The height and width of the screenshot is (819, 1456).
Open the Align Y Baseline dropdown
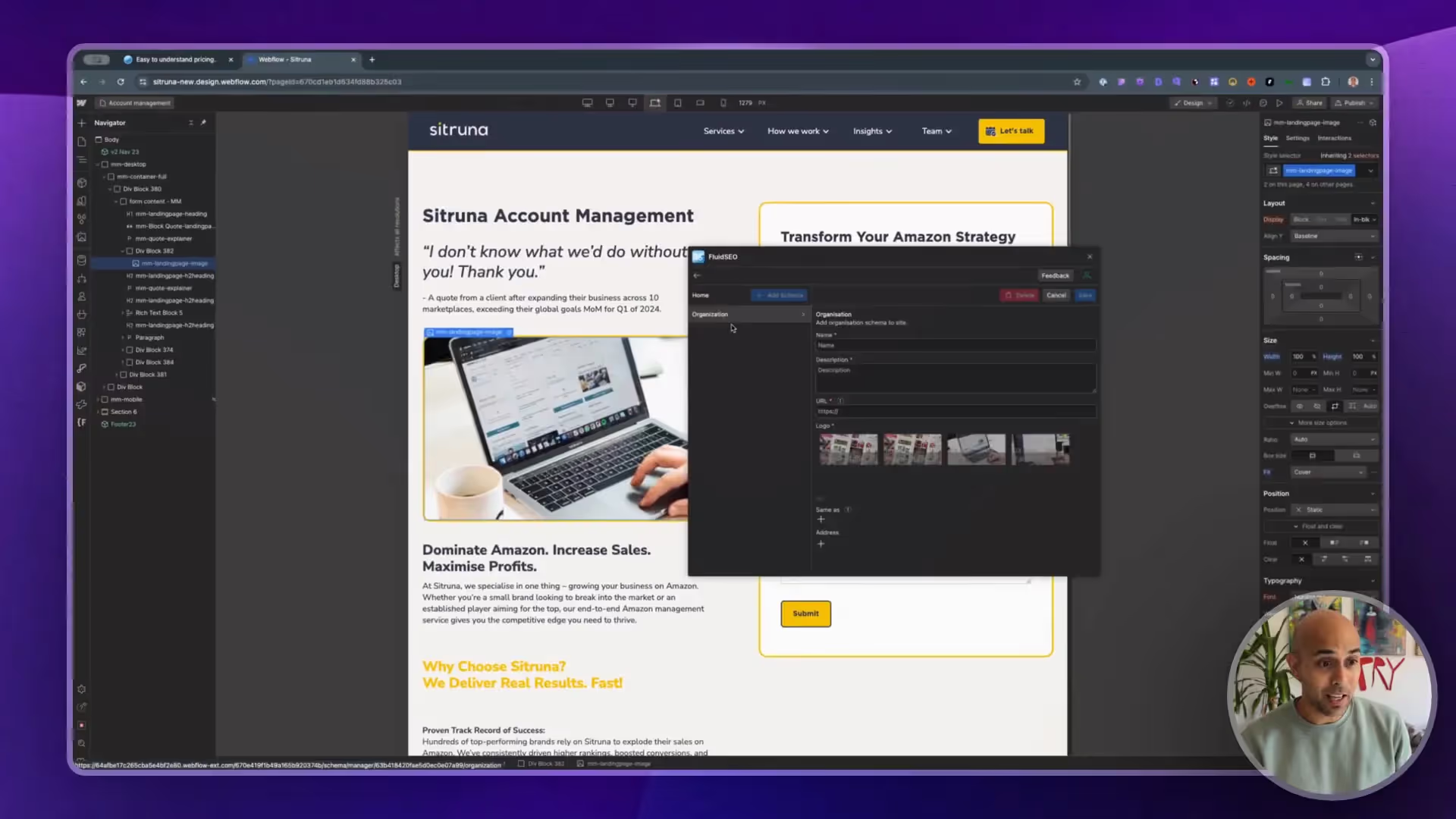tap(1334, 237)
